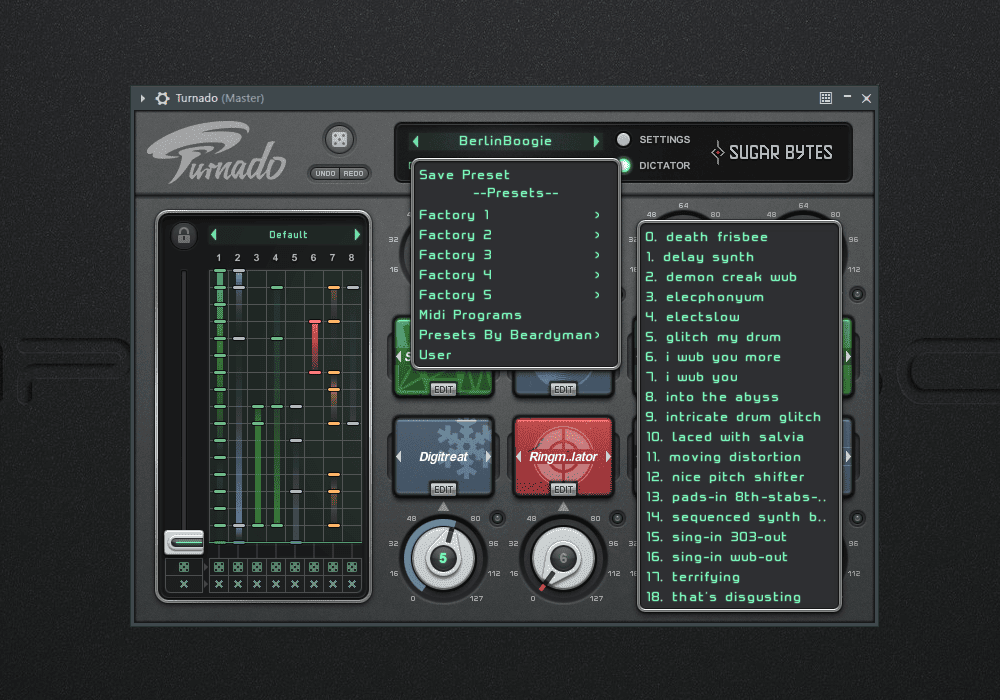Open the plugin menu arrow left of Turnado title
Screen dimensions: 1000x700
click(143, 98)
